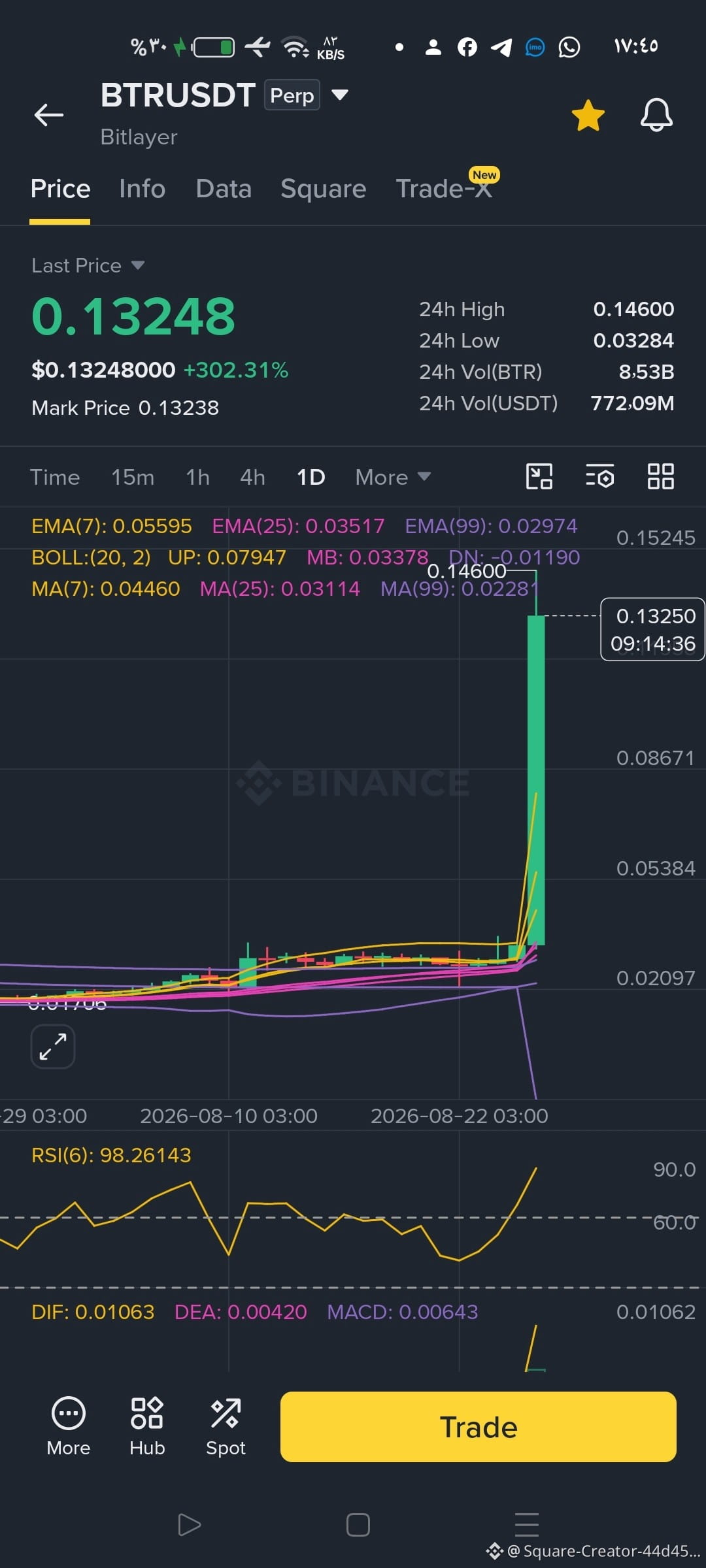Open the Data tab

224,189
